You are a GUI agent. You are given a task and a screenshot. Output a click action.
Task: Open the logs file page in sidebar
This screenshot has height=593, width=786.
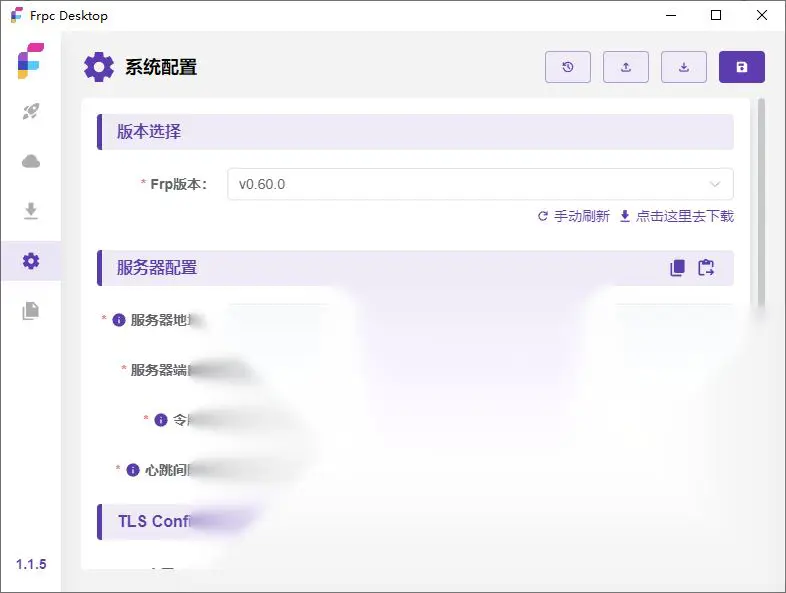click(x=31, y=311)
